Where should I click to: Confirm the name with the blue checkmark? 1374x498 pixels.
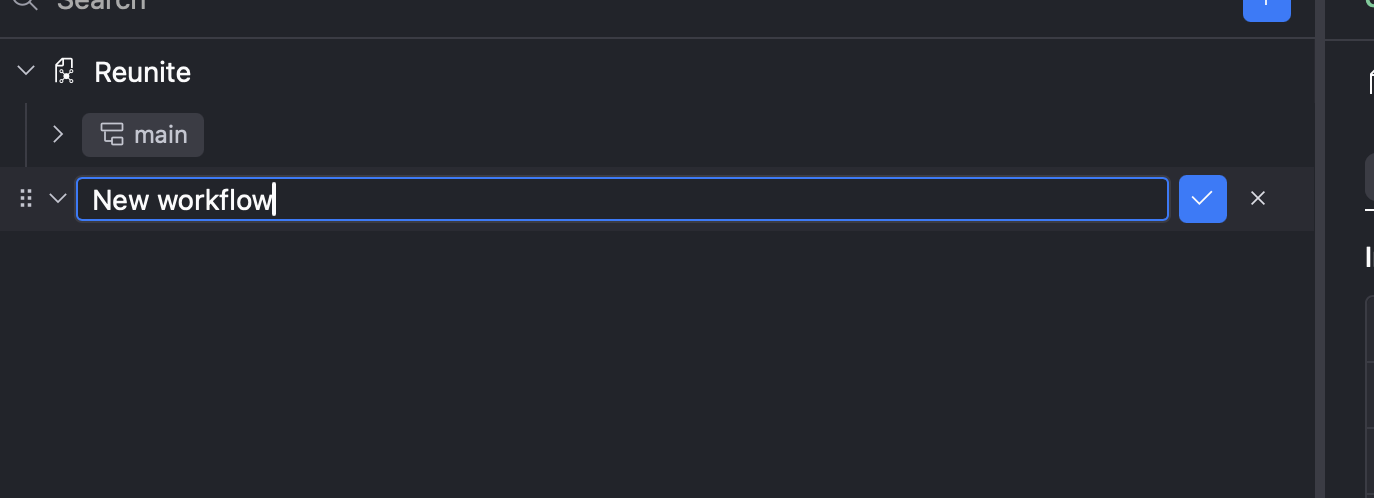coord(1202,198)
